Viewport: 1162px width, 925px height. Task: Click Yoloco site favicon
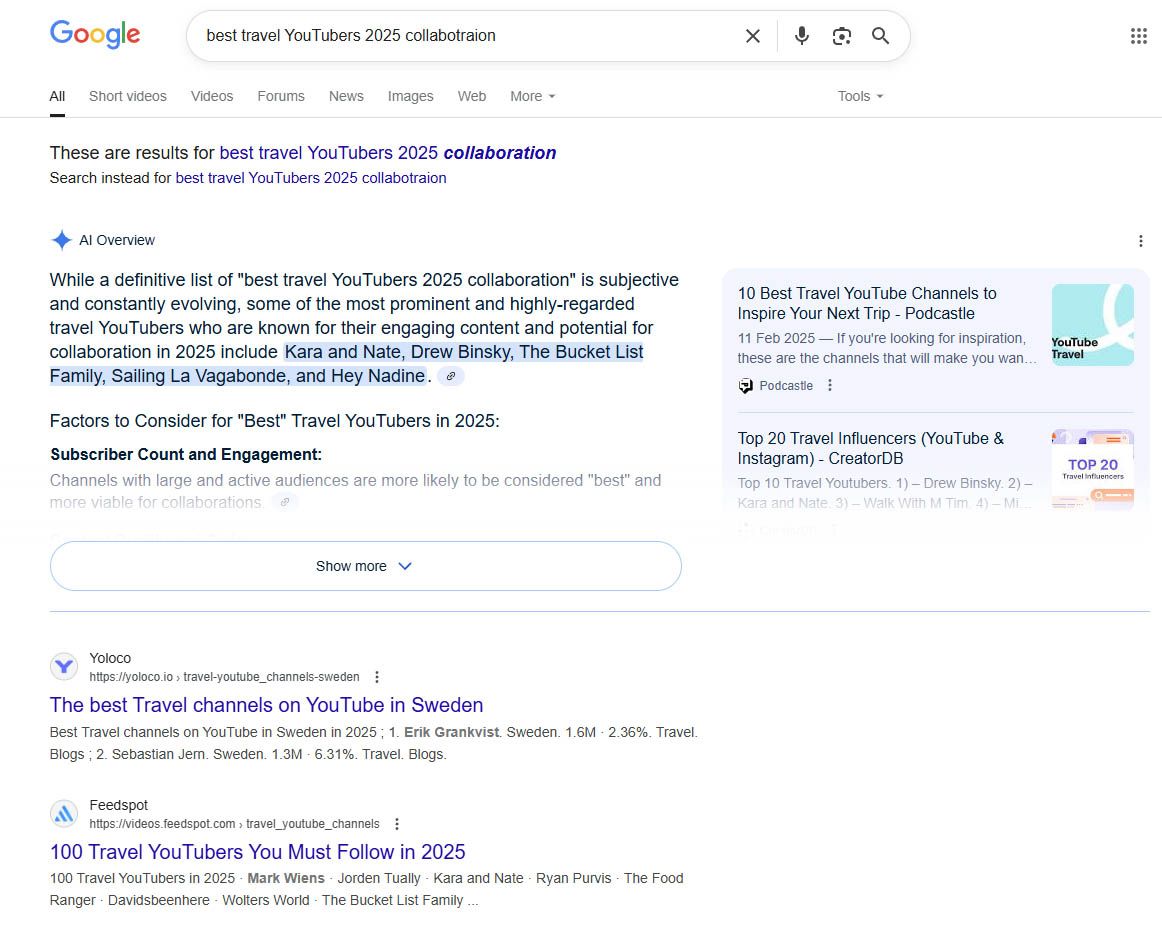pyautogui.click(x=64, y=666)
